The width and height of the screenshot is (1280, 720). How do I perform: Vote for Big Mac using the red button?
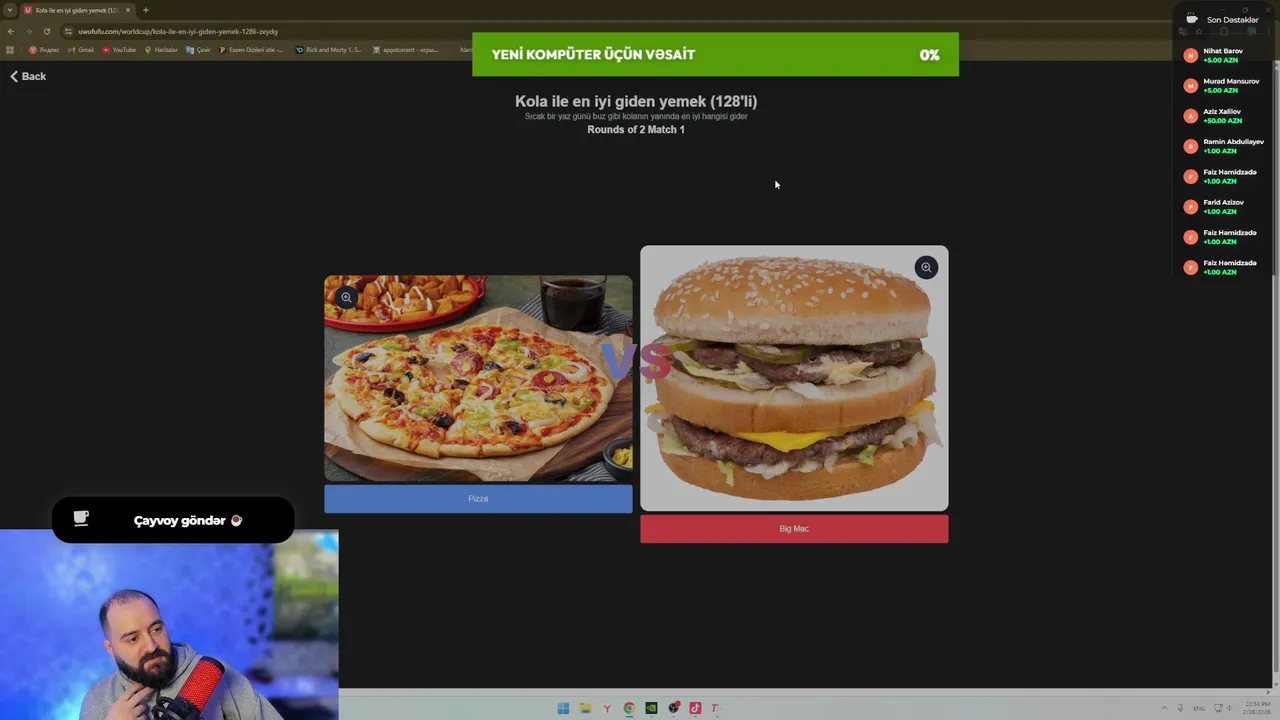pos(794,529)
